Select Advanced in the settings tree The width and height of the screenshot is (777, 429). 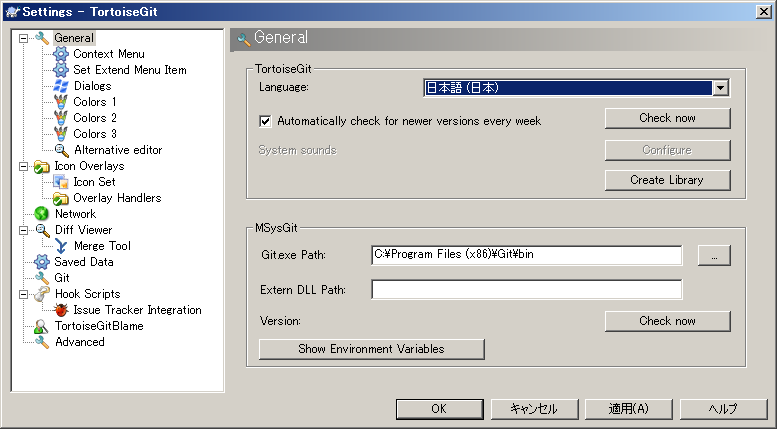[x=80, y=342]
